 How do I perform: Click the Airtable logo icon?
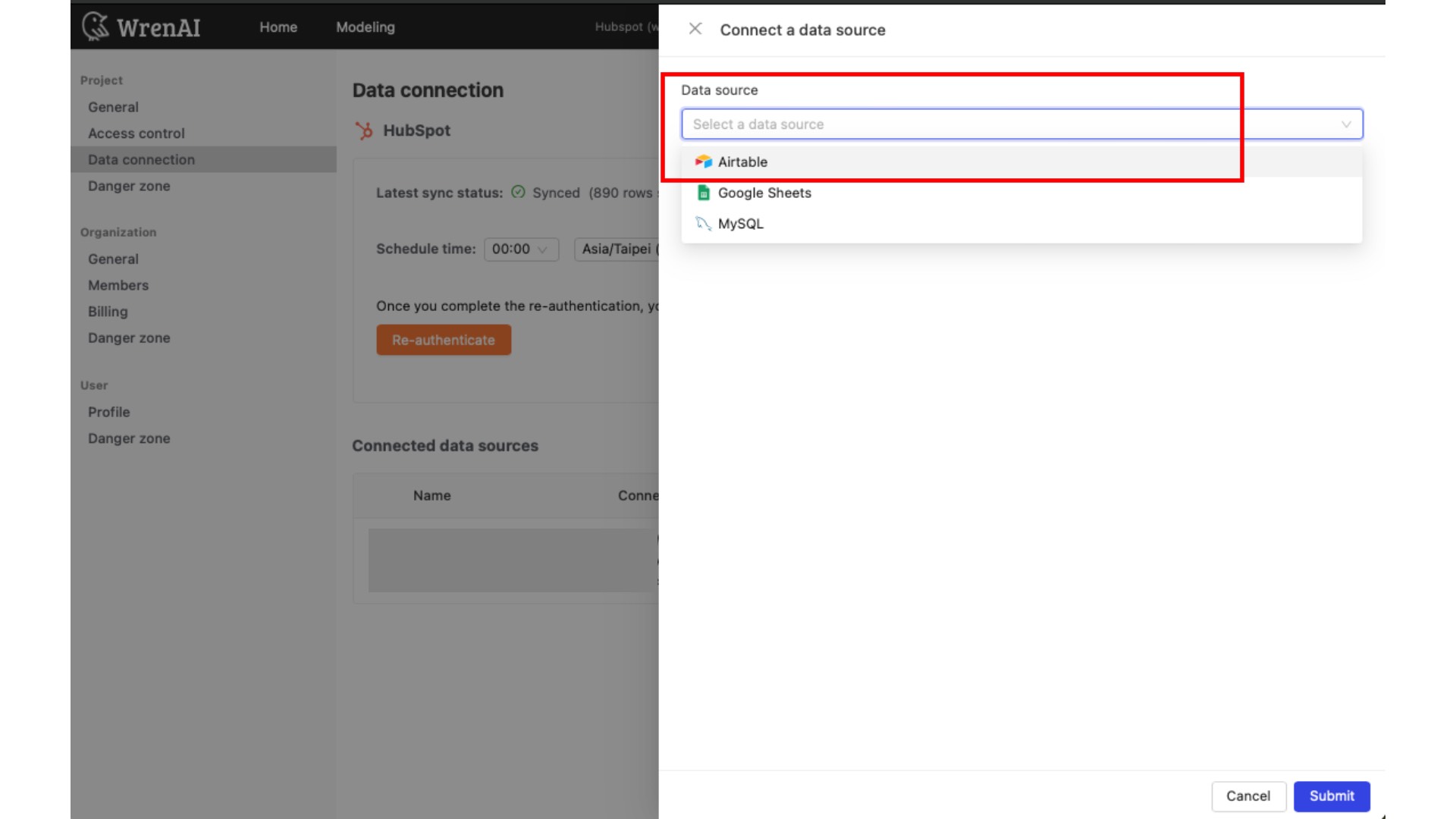pos(703,162)
